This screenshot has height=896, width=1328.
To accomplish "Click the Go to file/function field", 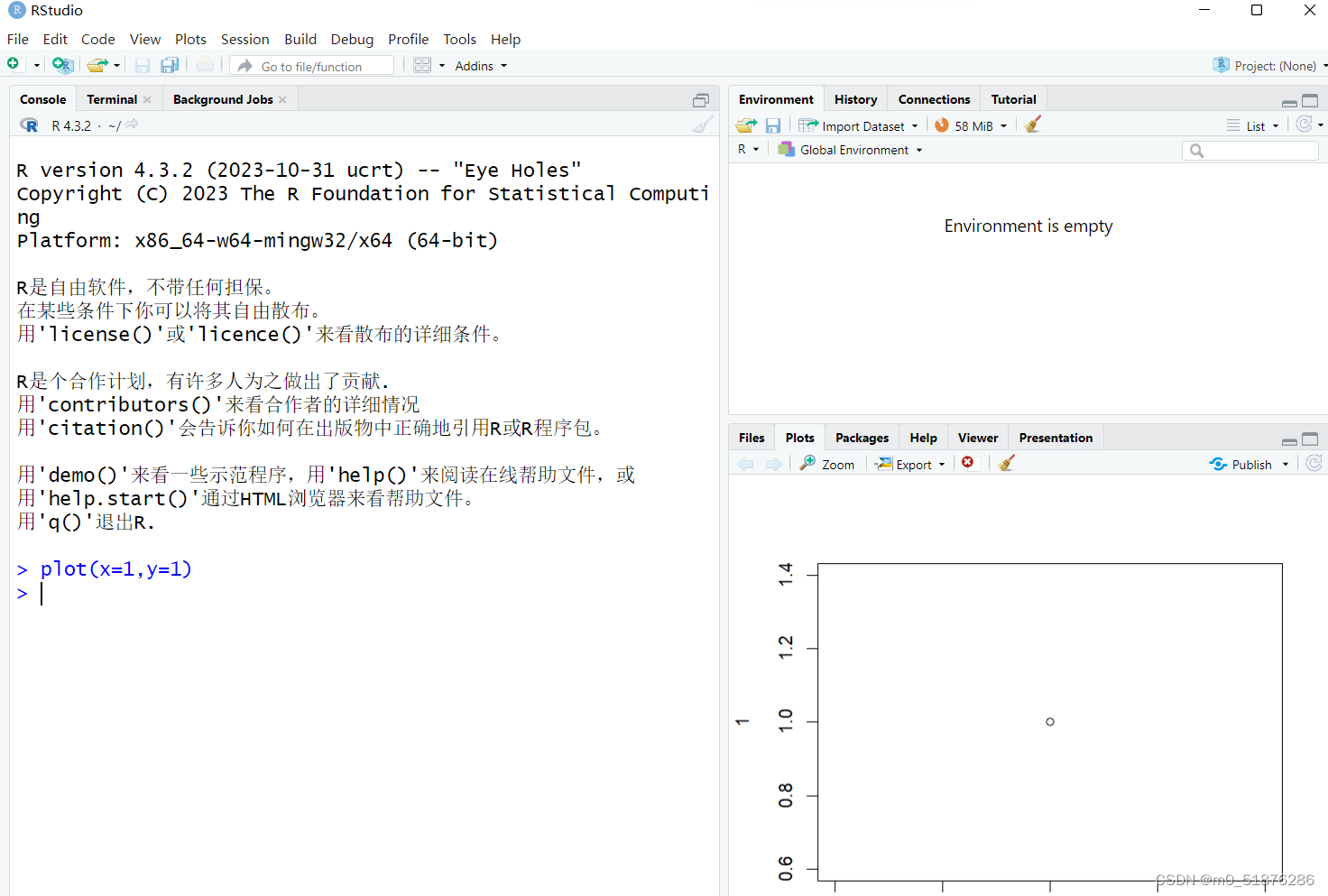I will [x=312, y=66].
